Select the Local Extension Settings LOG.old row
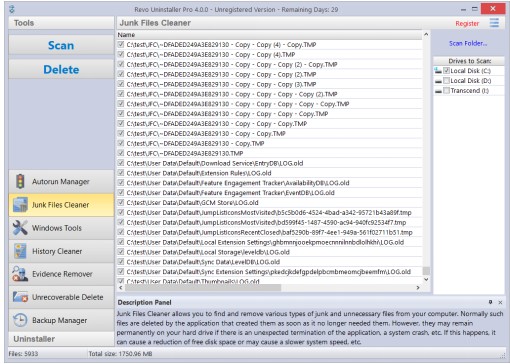The height and width of the screenshot is (364, 510). click(269, 242)
